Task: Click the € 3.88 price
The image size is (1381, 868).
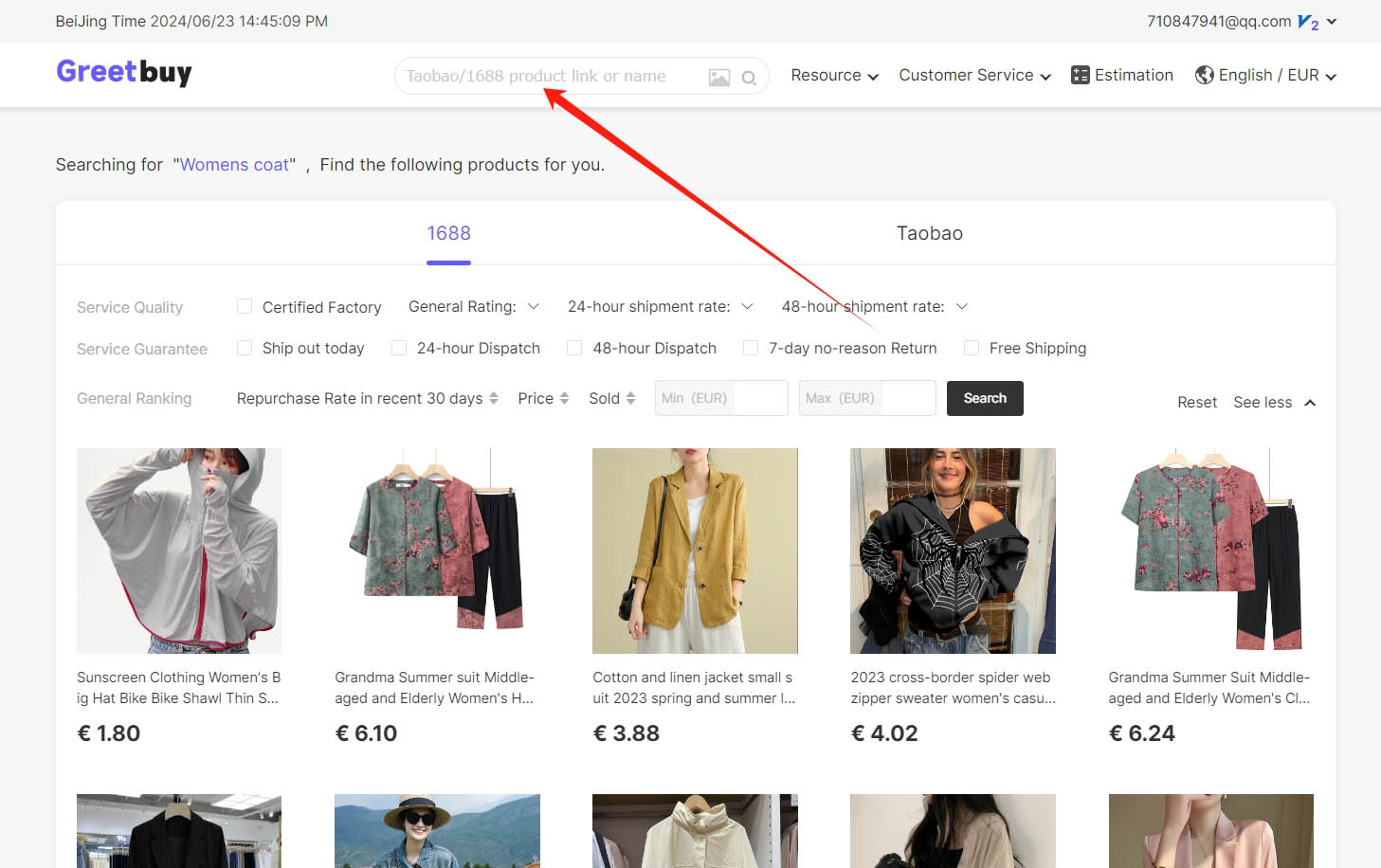Action: [627, 733]
